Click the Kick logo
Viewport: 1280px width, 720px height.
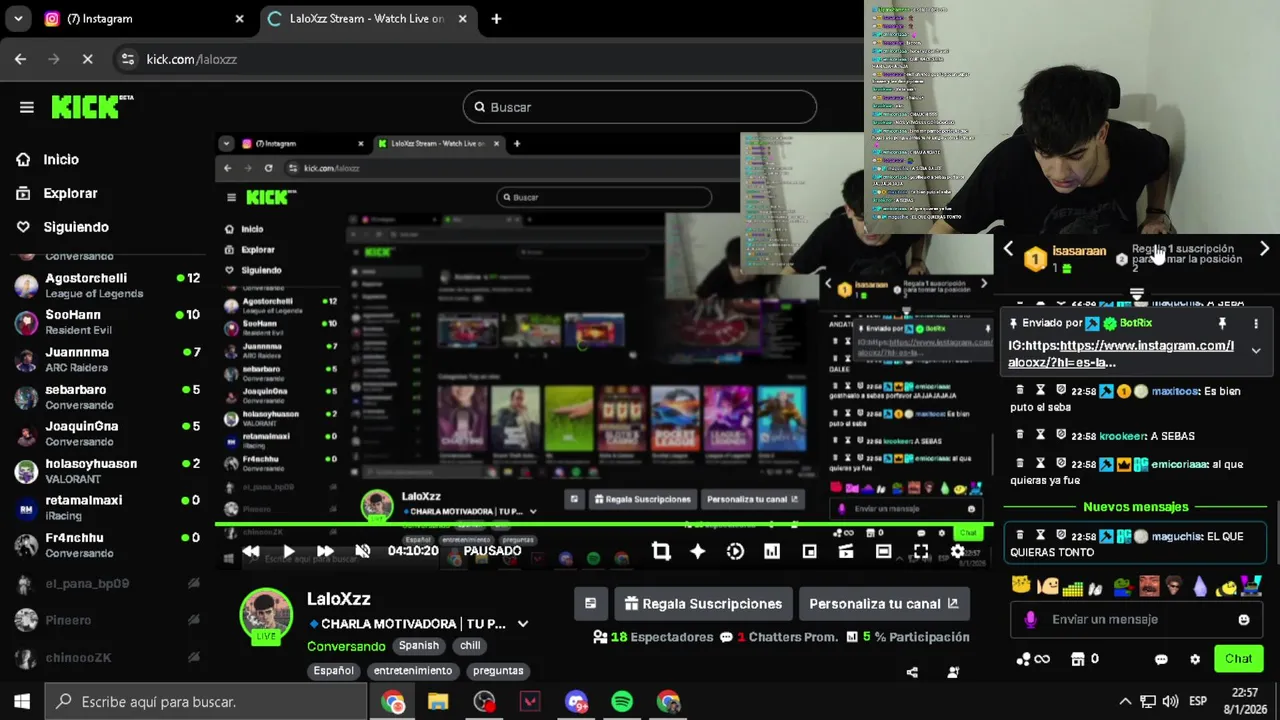(x=92, y=107)
